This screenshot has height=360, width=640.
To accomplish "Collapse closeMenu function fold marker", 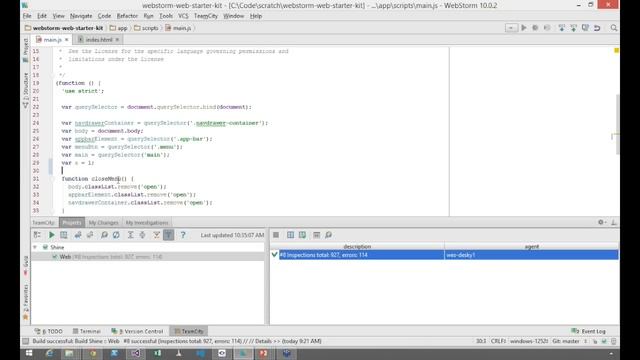I will [52, 179].
